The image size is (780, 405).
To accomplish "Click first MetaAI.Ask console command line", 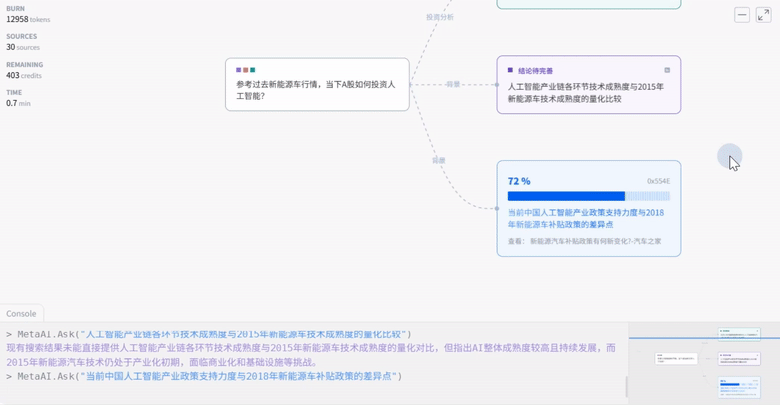I will click(x=209, y=334).
